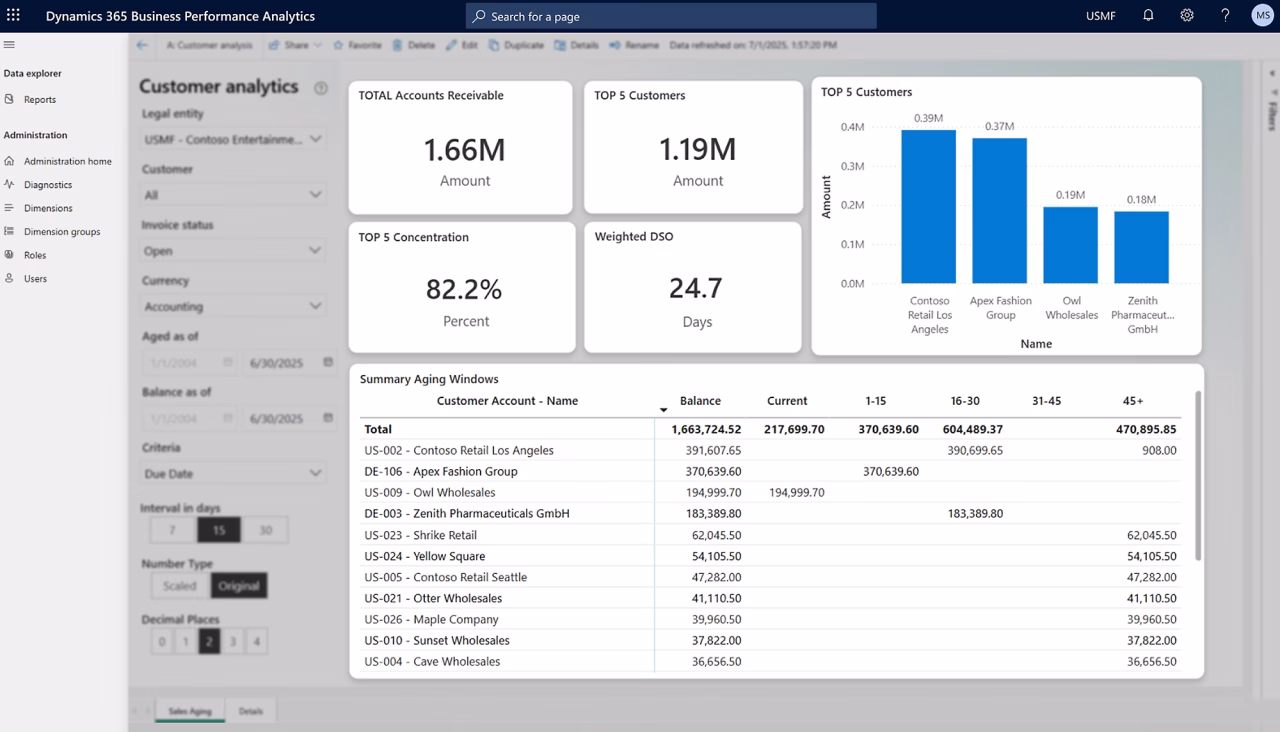Mark report as Favorite
Viewport: 1280px width, 732px height.
pyautogui.click(x=357, y=45)
